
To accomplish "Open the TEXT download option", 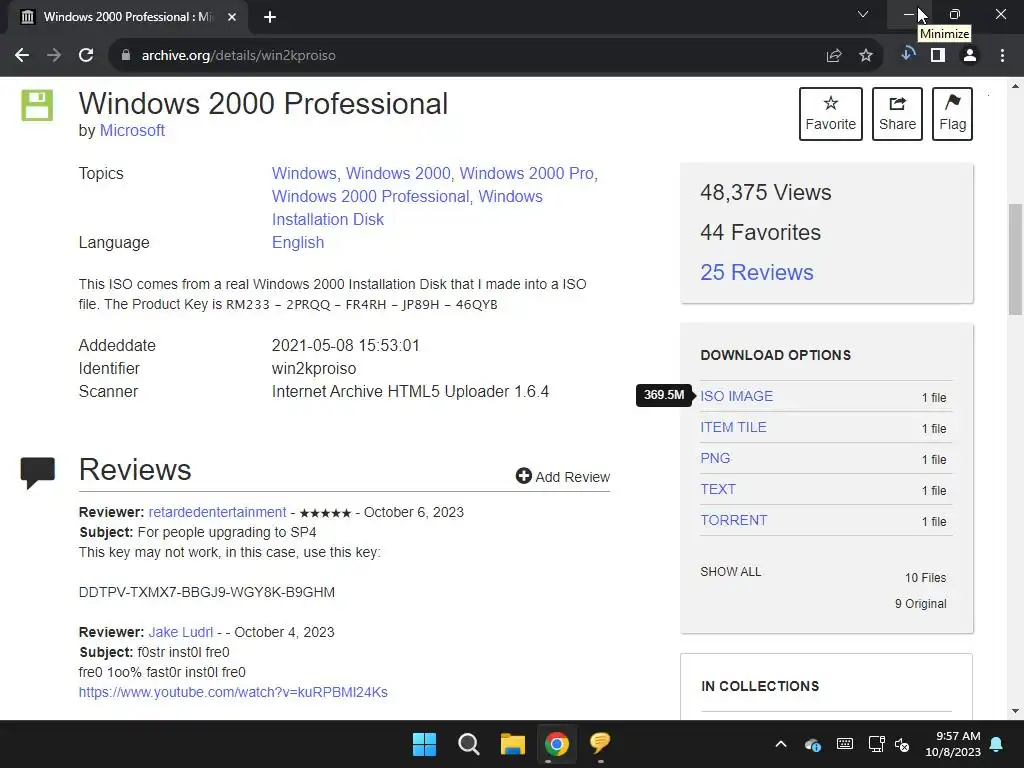I will point(718,489).
